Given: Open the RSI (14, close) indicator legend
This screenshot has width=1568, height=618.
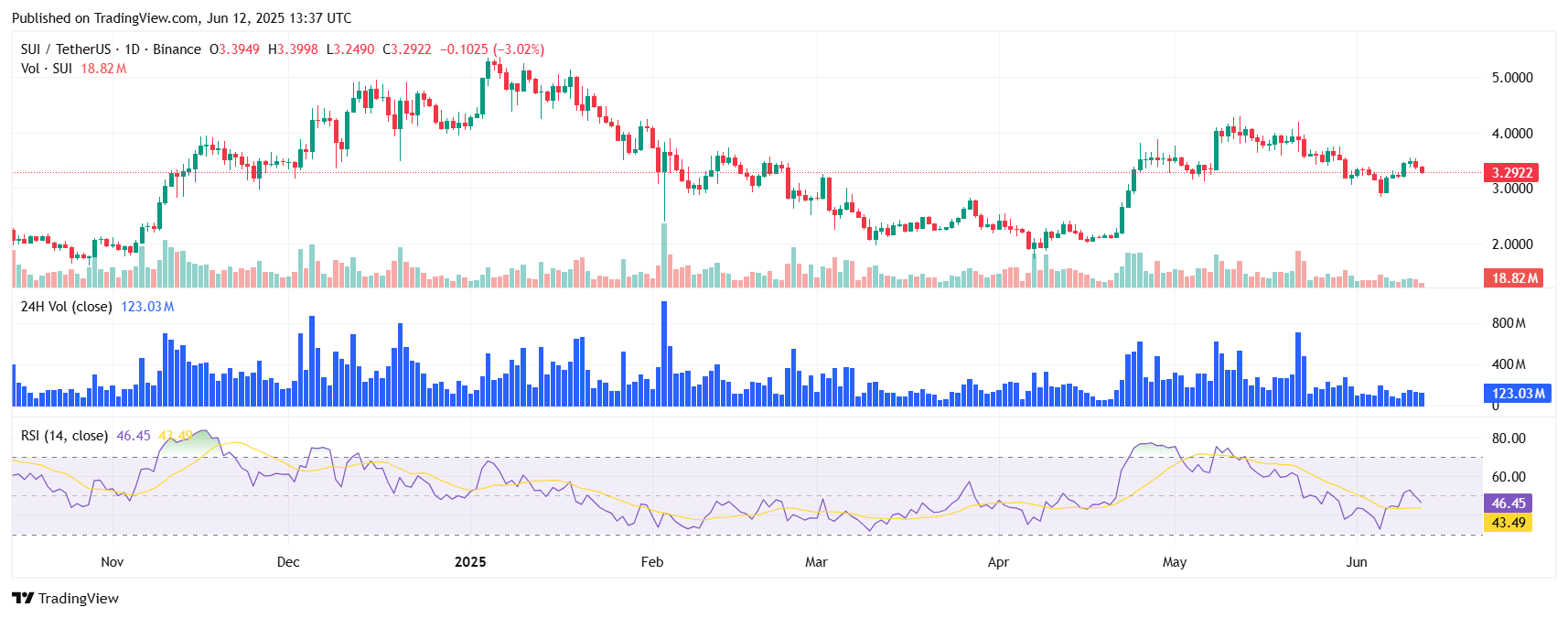Looking at the screenshot, I should click(x=64, y=436).
